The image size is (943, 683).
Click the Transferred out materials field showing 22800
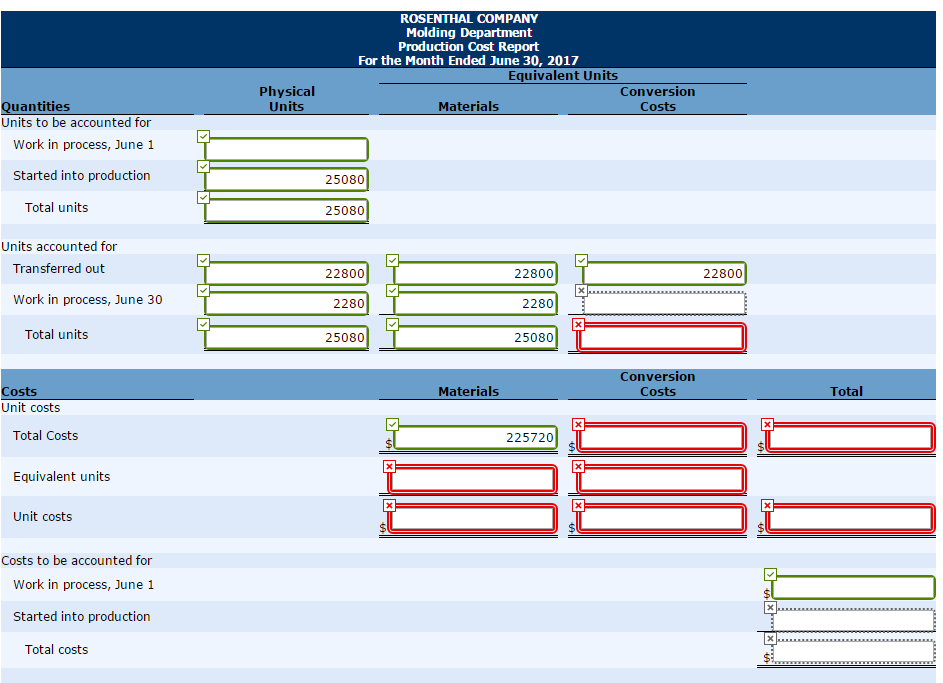(476, 273)
